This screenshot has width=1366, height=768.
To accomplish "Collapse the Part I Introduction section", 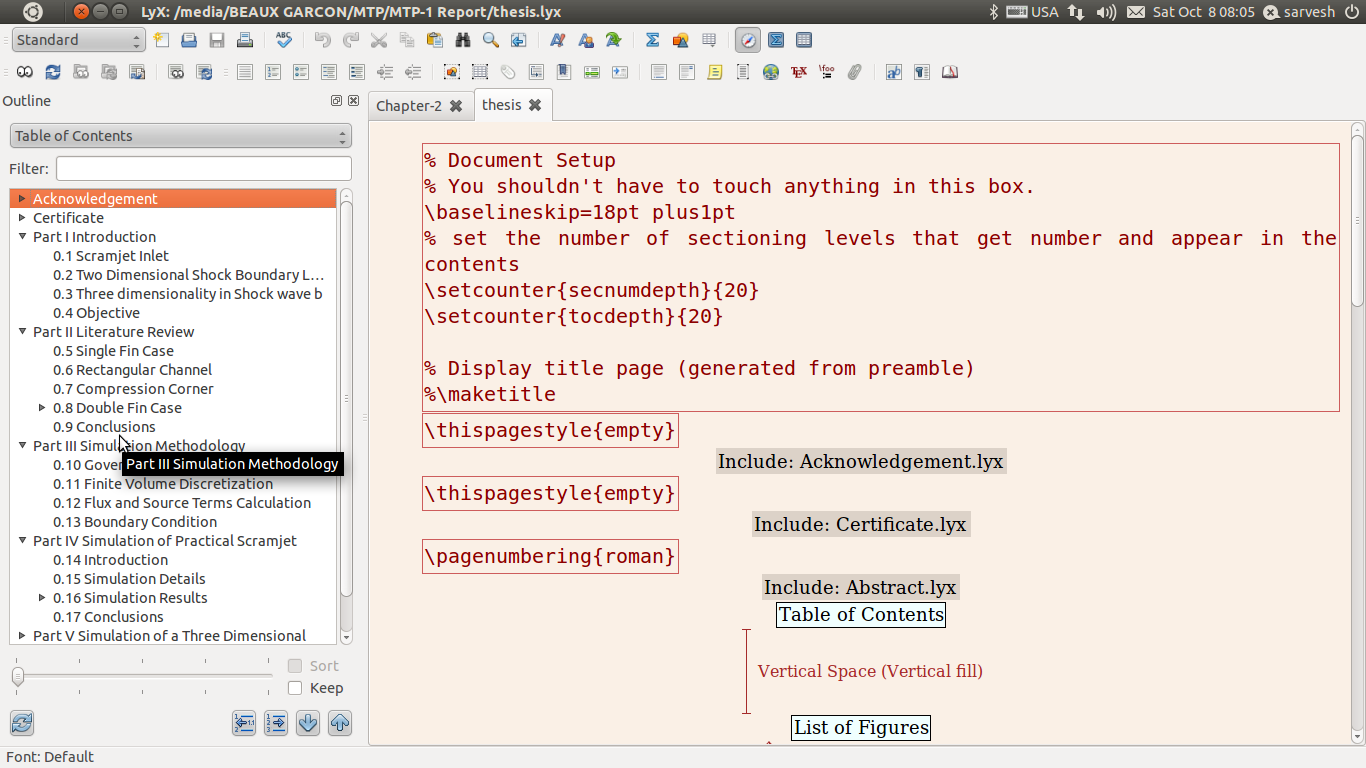I will [22, 236].
